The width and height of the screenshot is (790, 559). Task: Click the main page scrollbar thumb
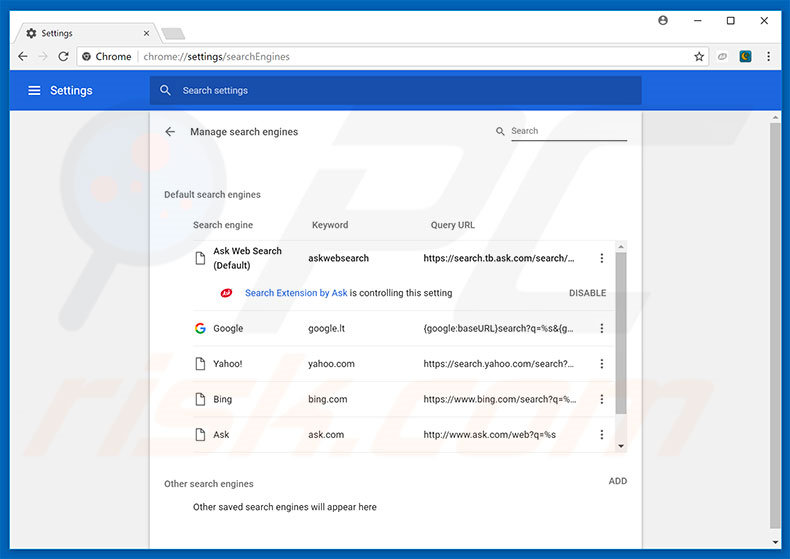click(x=775, y=325)
